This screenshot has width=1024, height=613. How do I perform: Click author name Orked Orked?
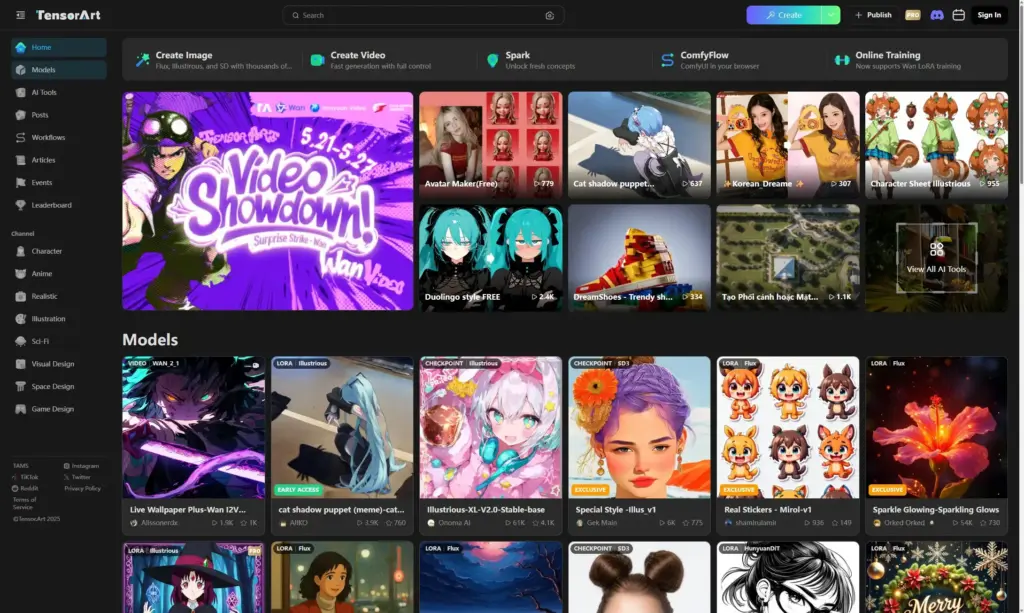point(904,523)
